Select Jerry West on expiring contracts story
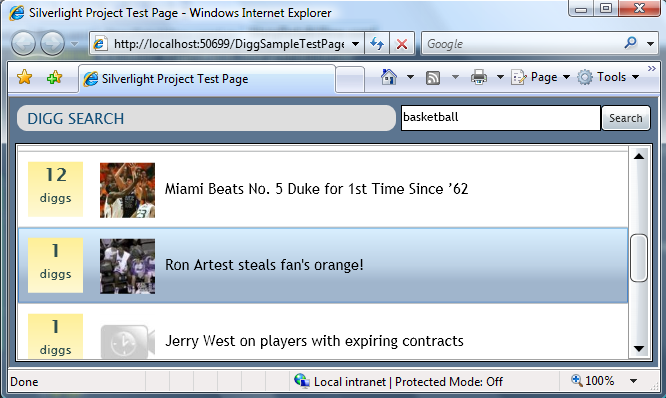 [x=314, y=341]
